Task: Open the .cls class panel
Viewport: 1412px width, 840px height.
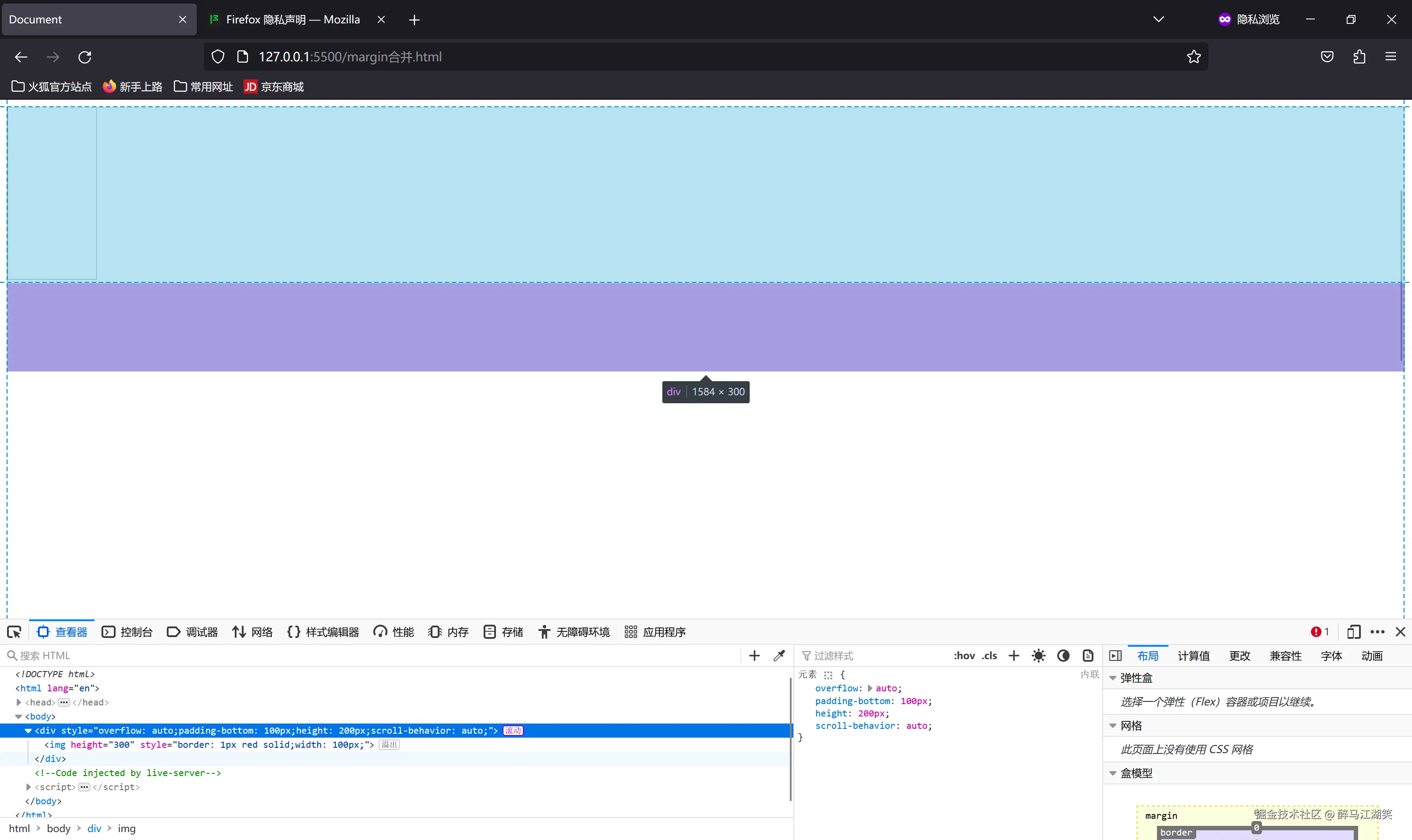Action: coord(989,656)
